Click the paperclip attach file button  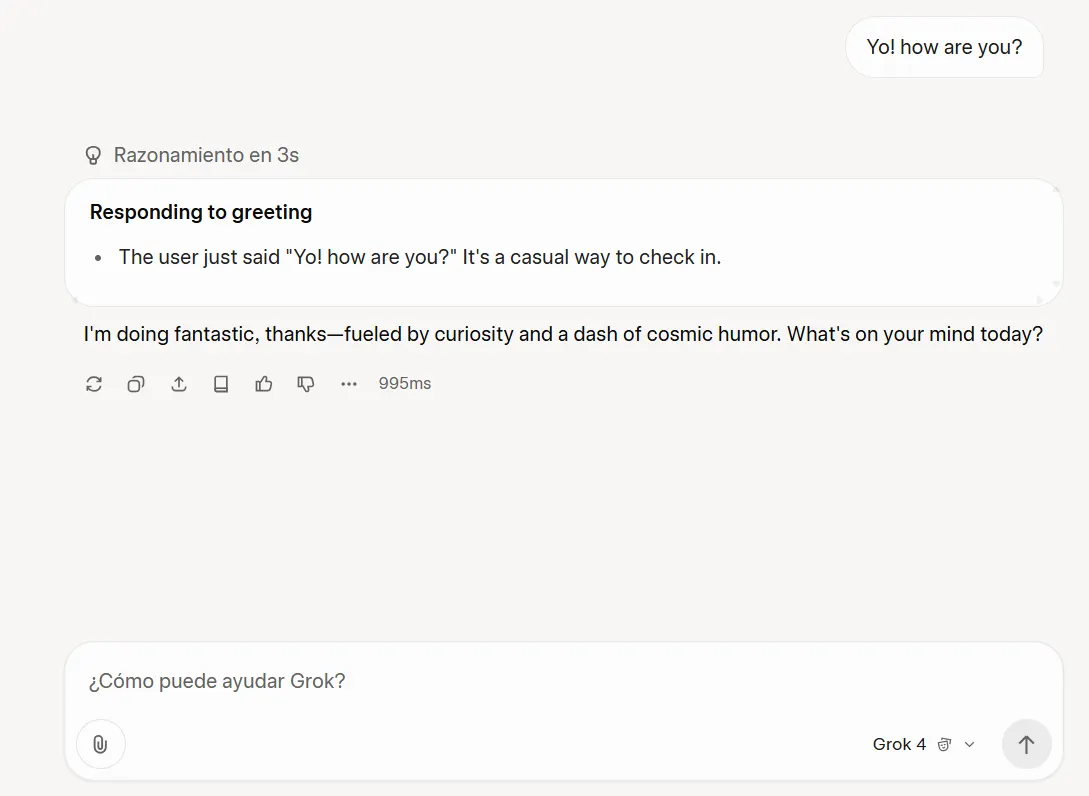100,744
